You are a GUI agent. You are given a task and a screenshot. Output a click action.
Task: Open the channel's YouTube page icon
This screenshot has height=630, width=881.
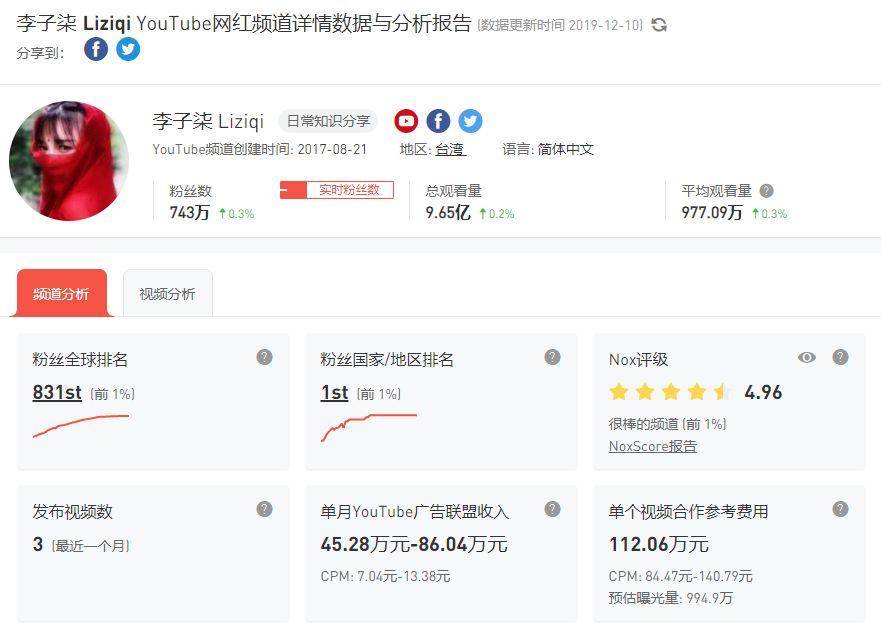pyautogui.click(x=406, y=121)
